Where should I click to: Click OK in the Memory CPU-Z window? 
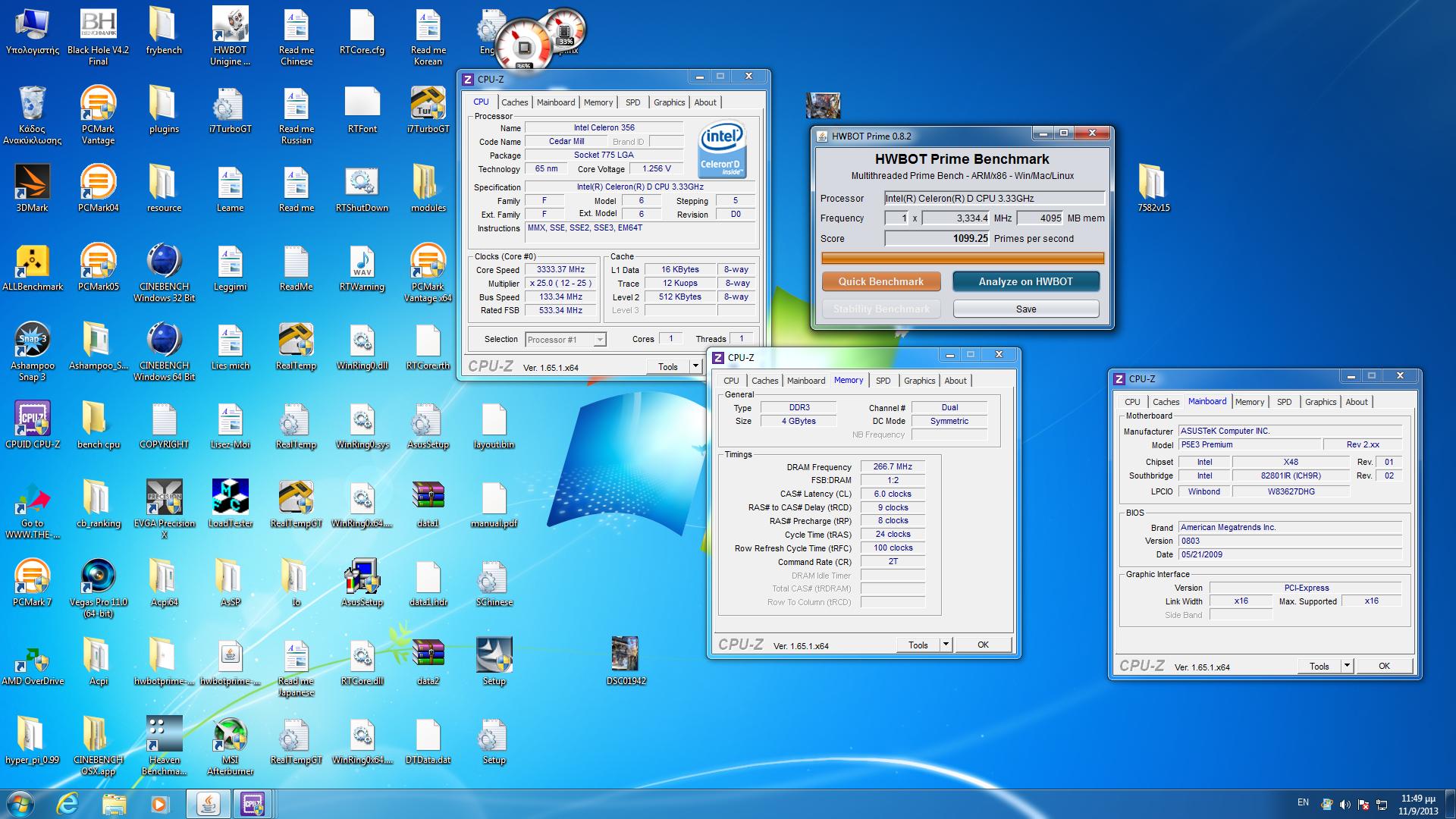983,645
